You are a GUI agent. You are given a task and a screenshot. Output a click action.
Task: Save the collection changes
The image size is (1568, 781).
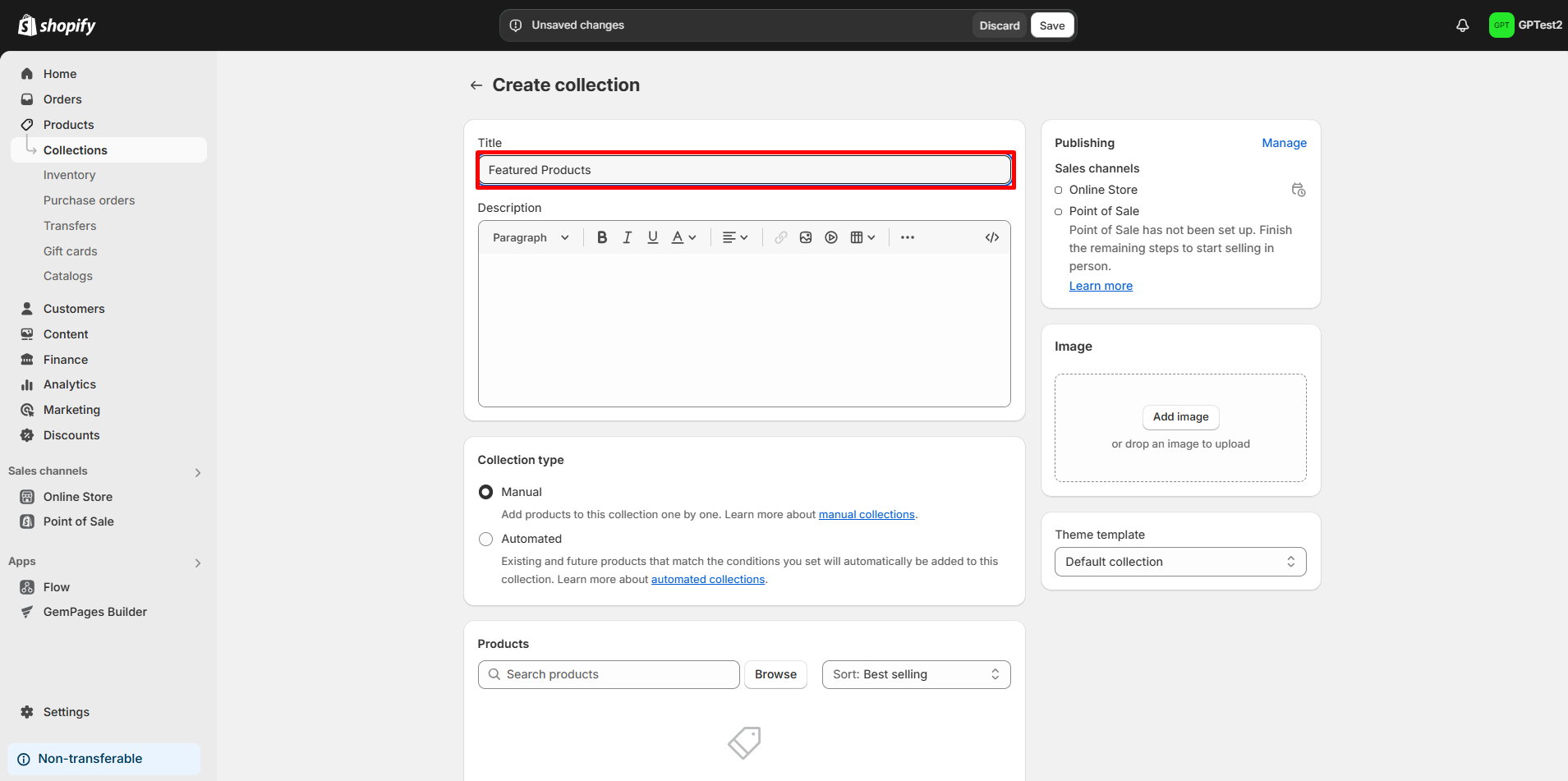1051,25
